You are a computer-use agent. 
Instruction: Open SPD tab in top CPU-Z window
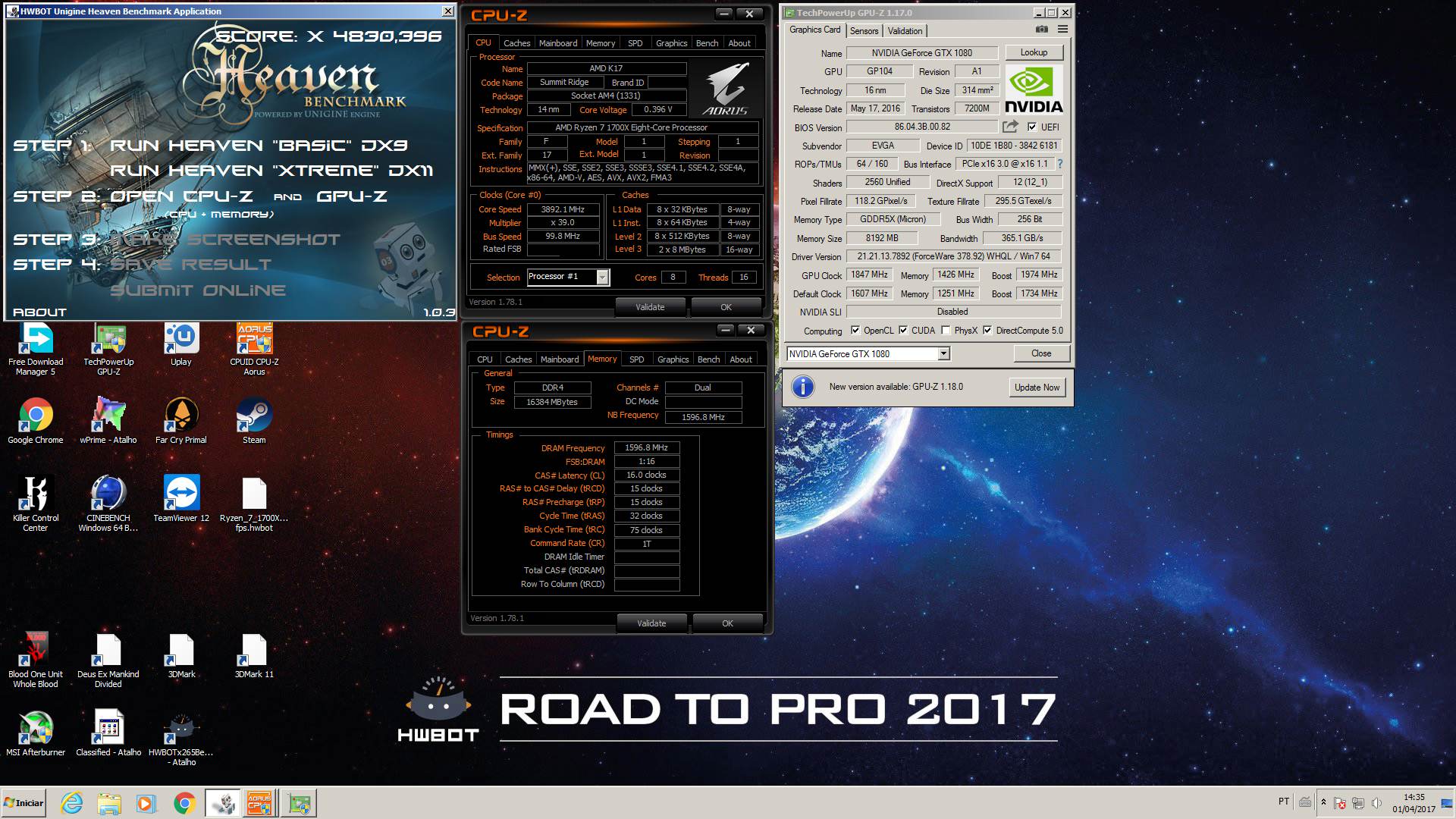635,43
